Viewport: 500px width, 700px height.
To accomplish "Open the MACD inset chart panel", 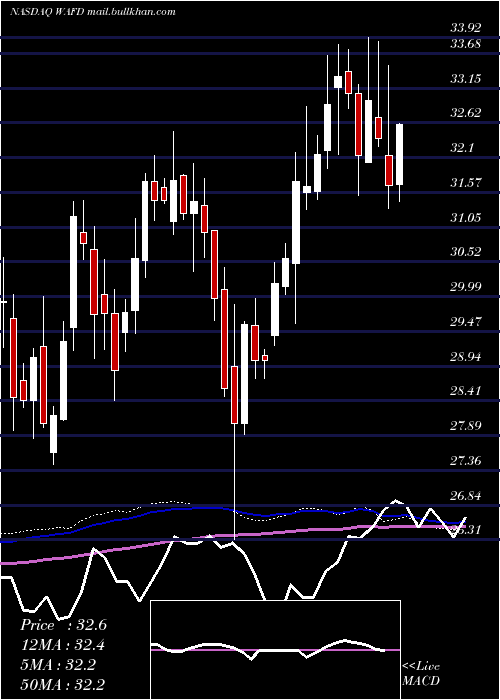I will [275, 650].
